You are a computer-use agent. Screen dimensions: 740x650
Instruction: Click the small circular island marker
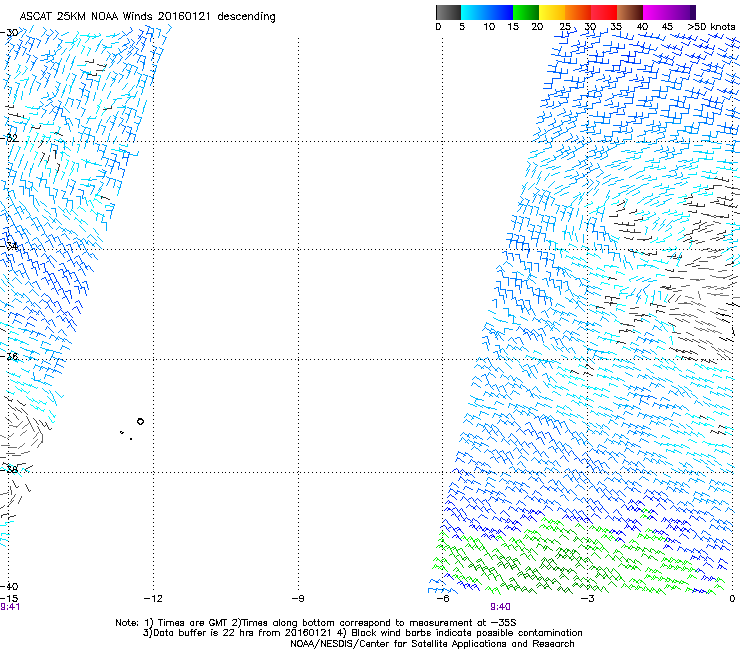pos(140,421)
